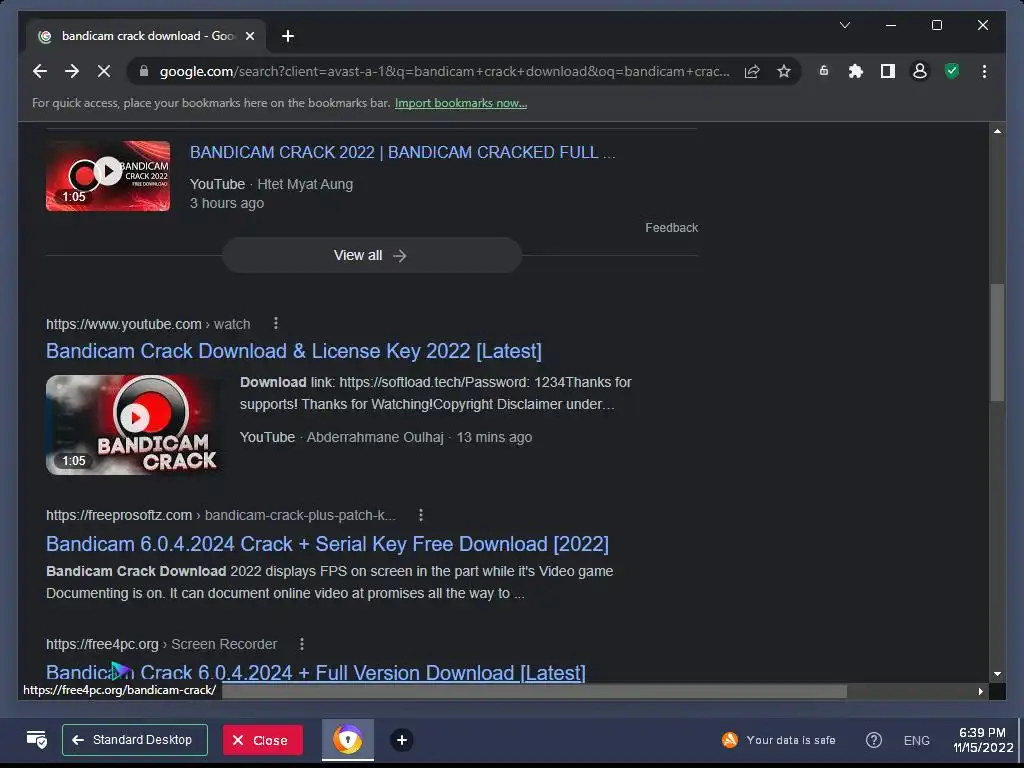
Task: Click the green Avast shield icon
Action: point(952,71)
